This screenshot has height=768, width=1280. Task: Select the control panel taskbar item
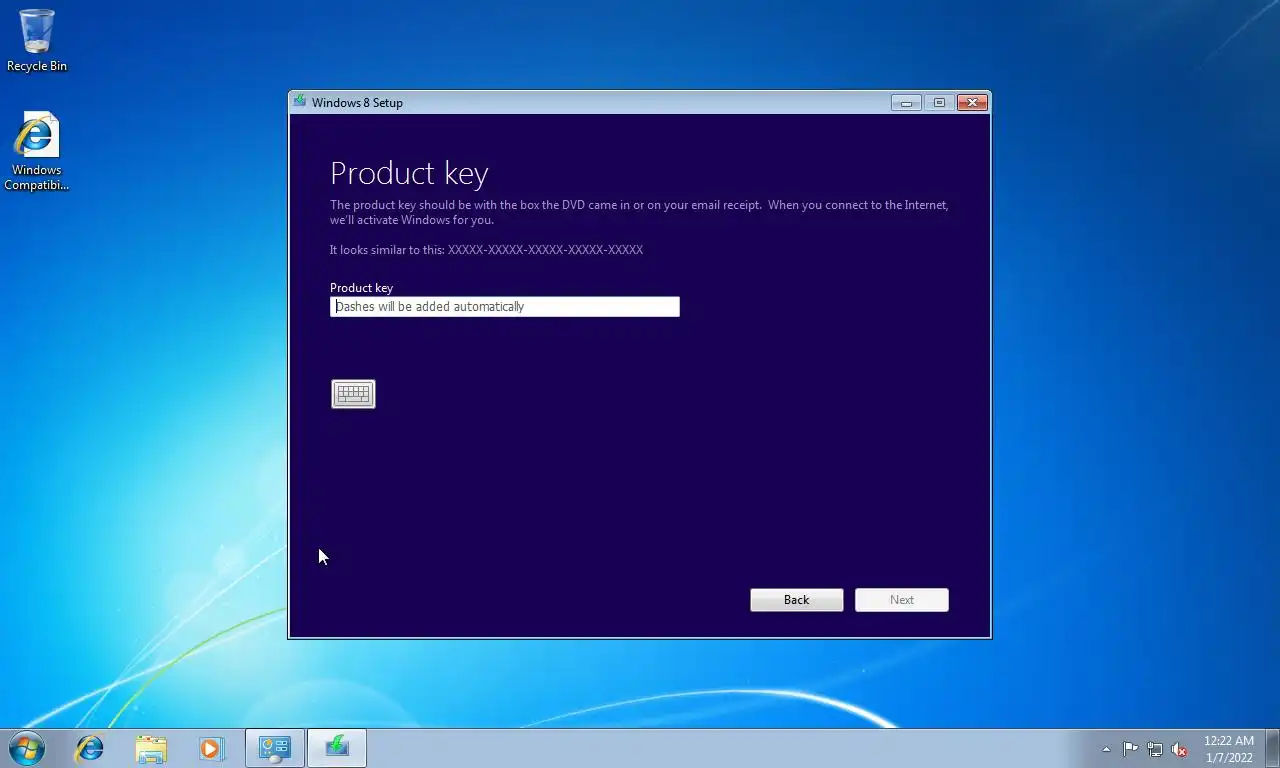(x=275, y=748)
